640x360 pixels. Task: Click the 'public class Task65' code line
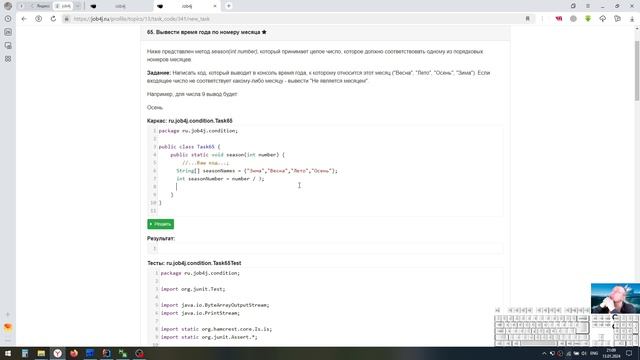coord(189,147)
